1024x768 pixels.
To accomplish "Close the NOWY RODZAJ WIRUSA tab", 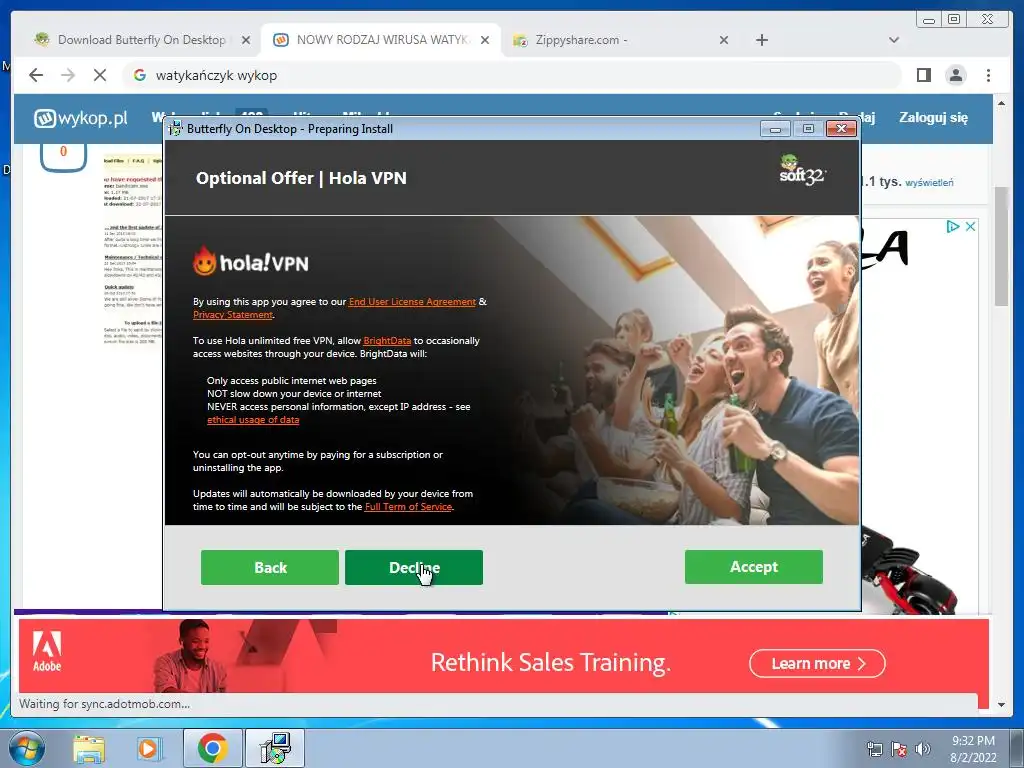I will tap(485, 40).
